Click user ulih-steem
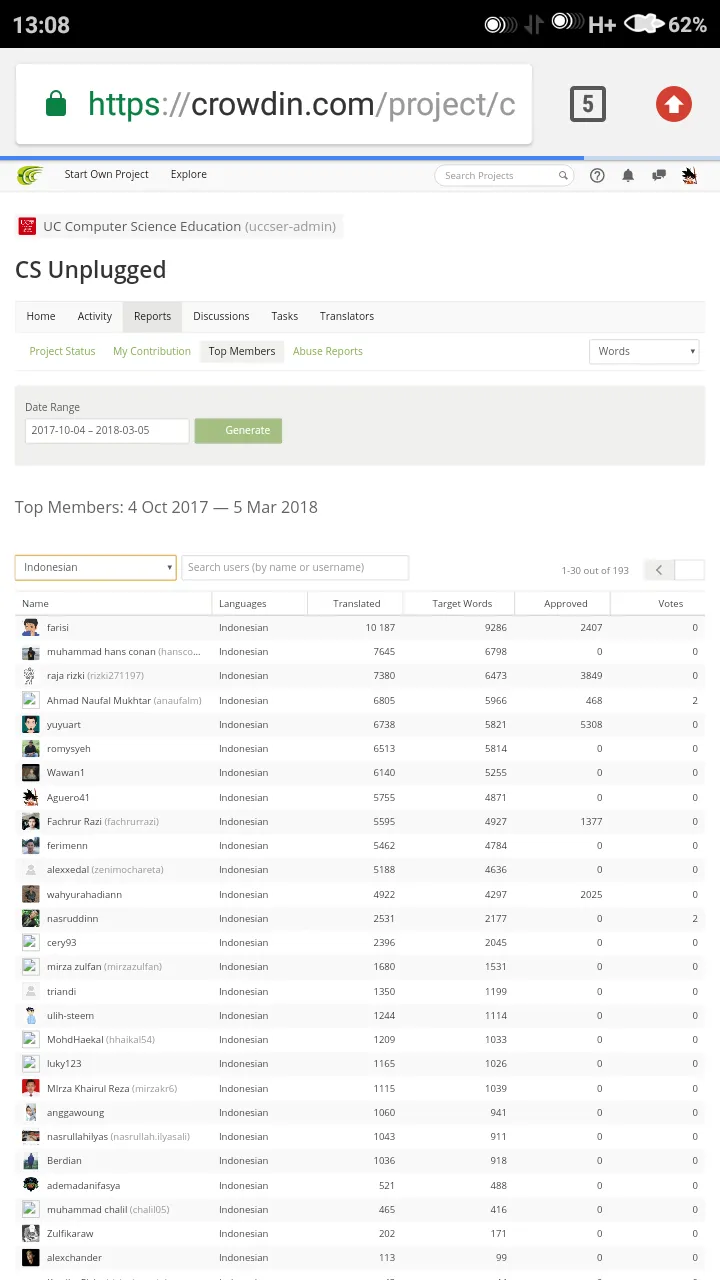This screenshot has width=720, height=1280. tap(70, 1016)
